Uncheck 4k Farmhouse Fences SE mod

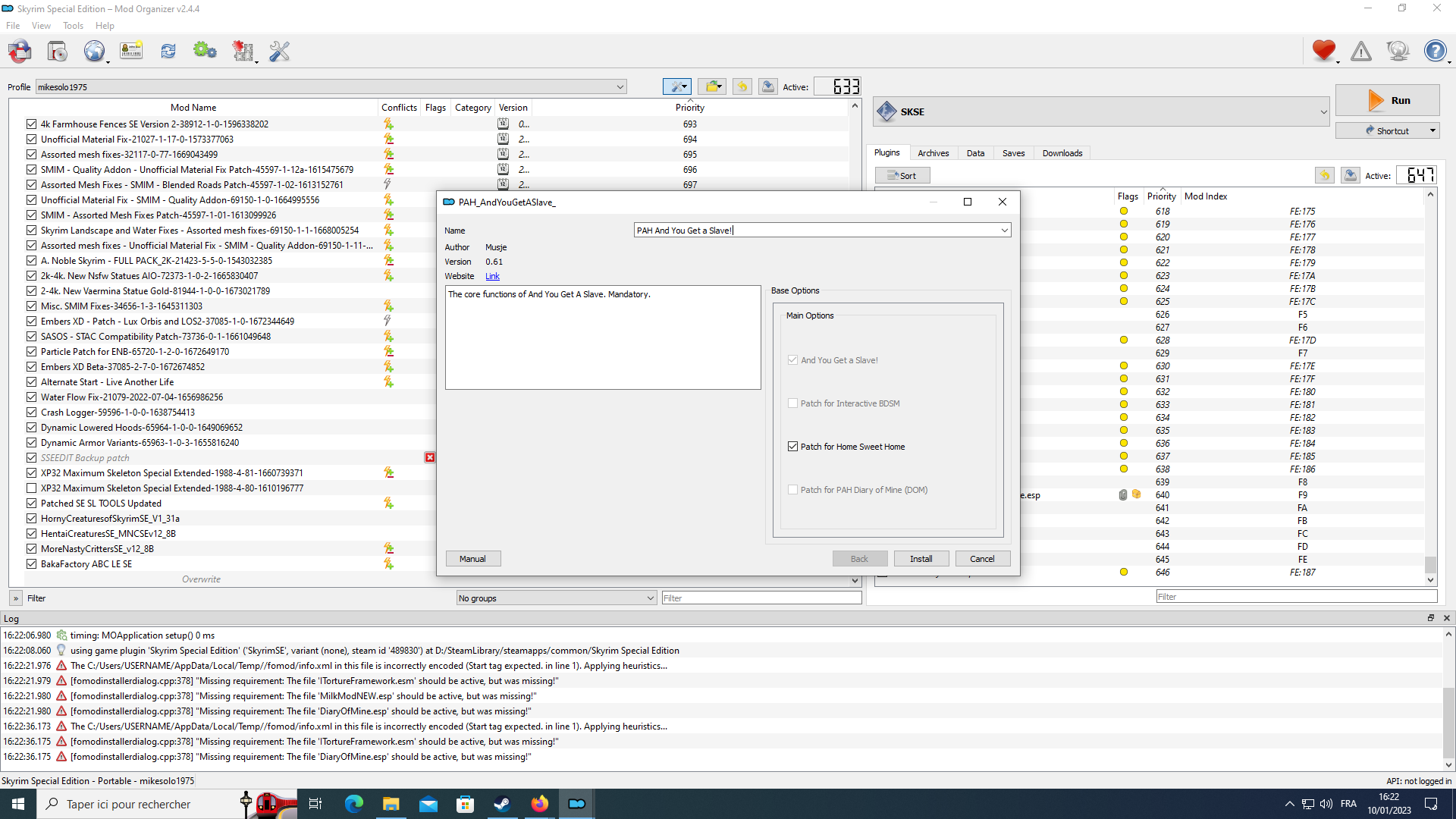[x=31, y=124]
